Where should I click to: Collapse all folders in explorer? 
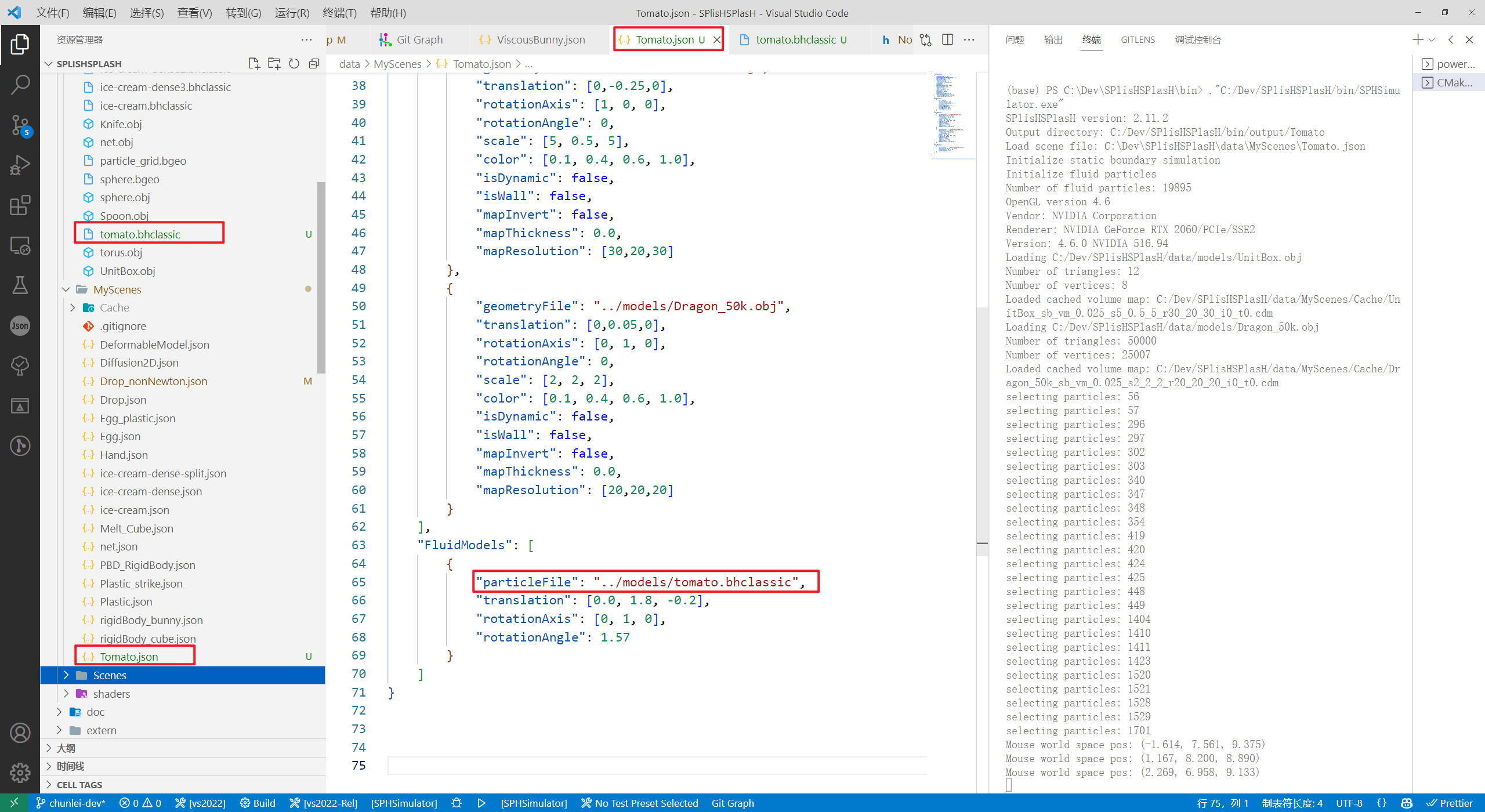(x=314, y=64)
